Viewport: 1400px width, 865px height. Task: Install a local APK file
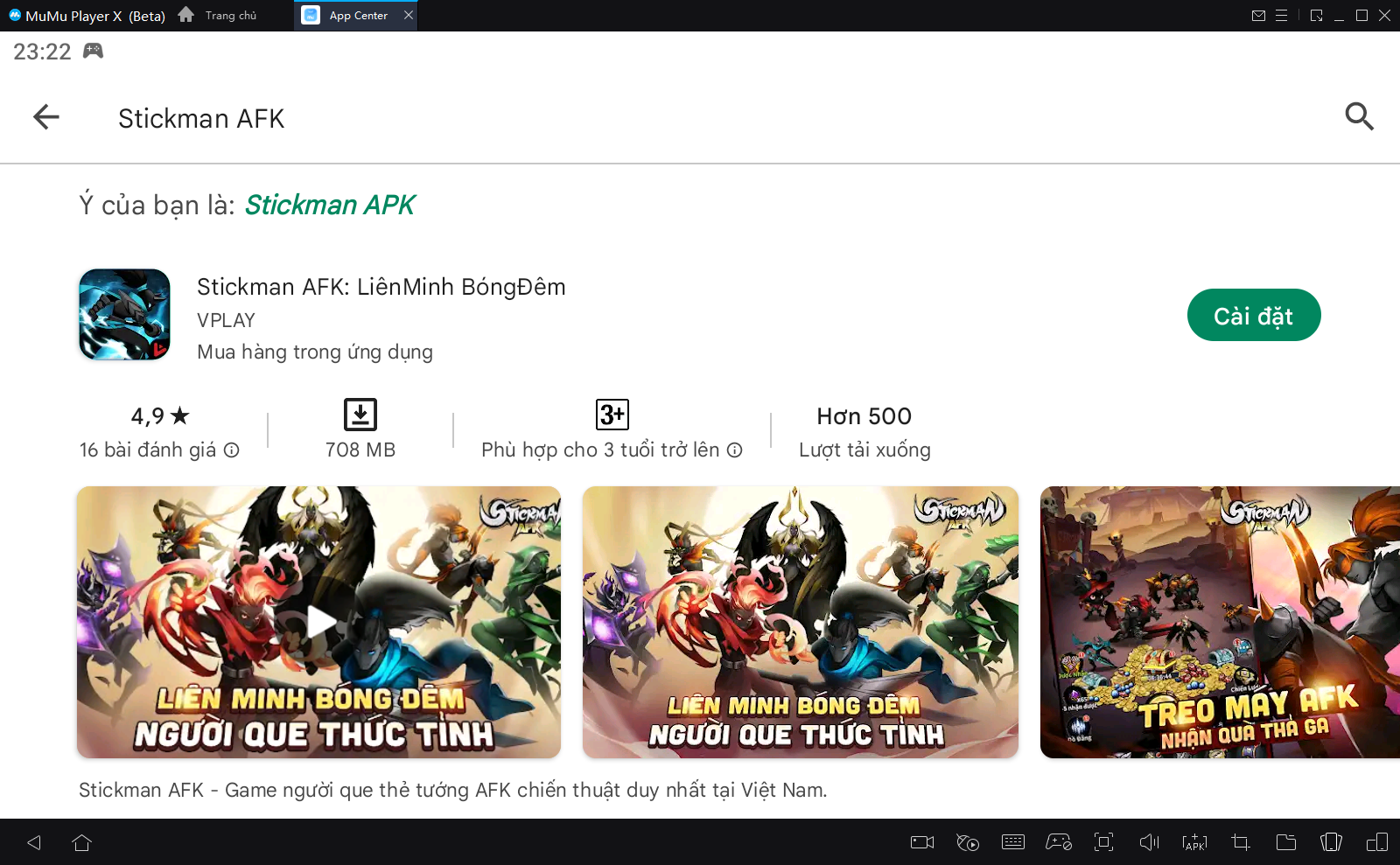tap(1194, 842)
